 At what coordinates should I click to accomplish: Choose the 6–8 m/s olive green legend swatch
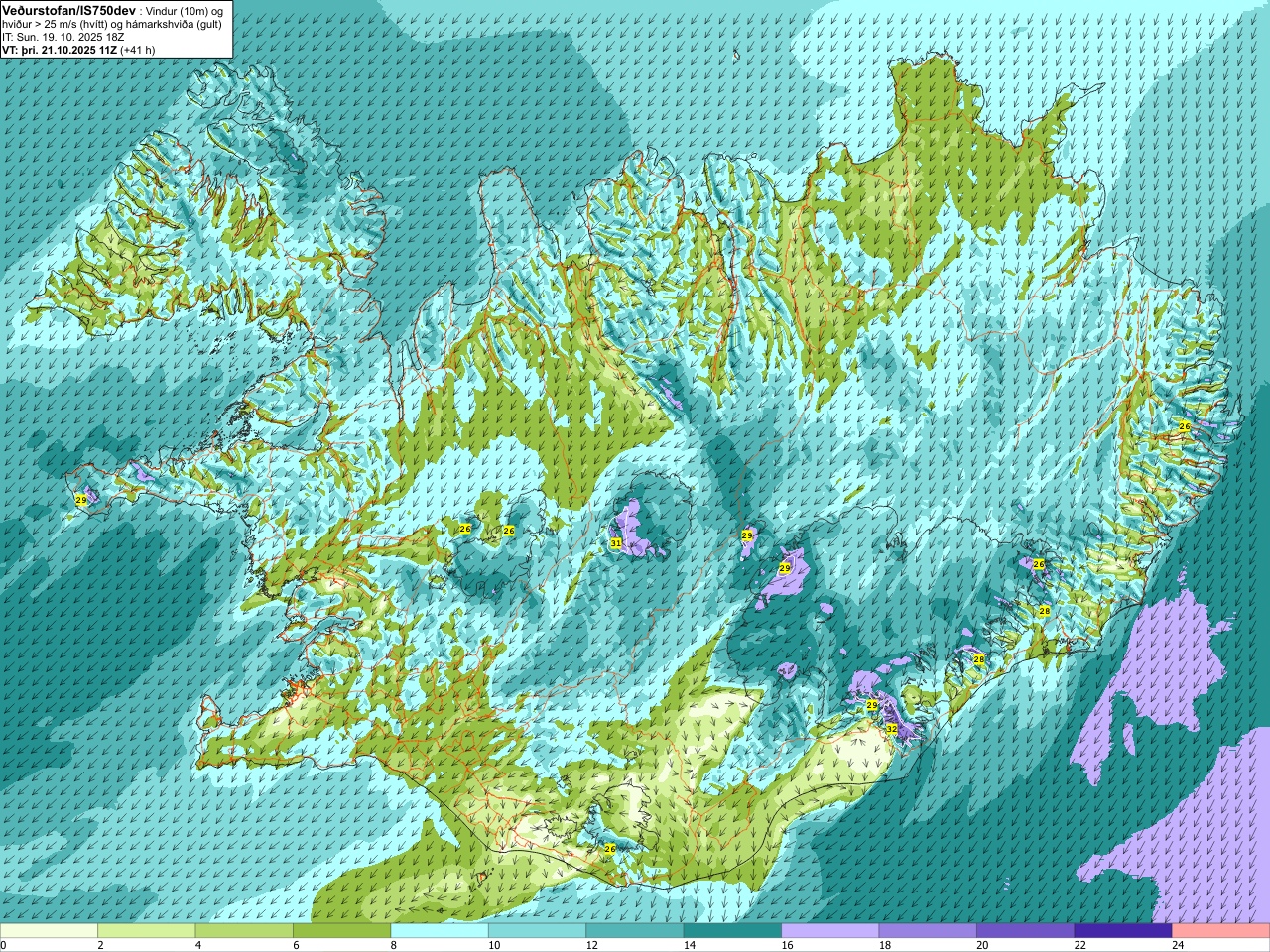click(x=341, y=931)
